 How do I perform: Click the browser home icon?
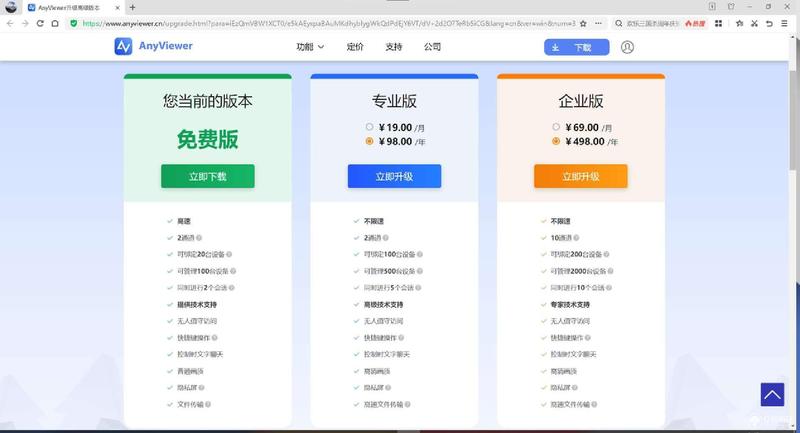(55, 23)
